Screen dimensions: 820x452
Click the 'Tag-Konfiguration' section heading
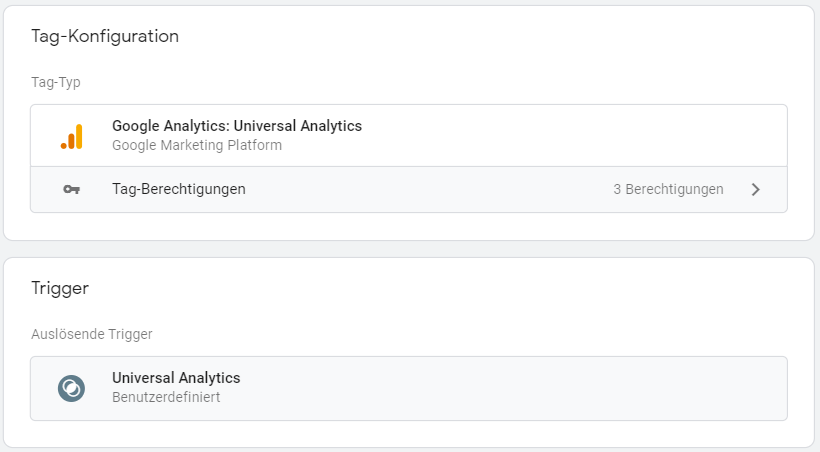105,36
